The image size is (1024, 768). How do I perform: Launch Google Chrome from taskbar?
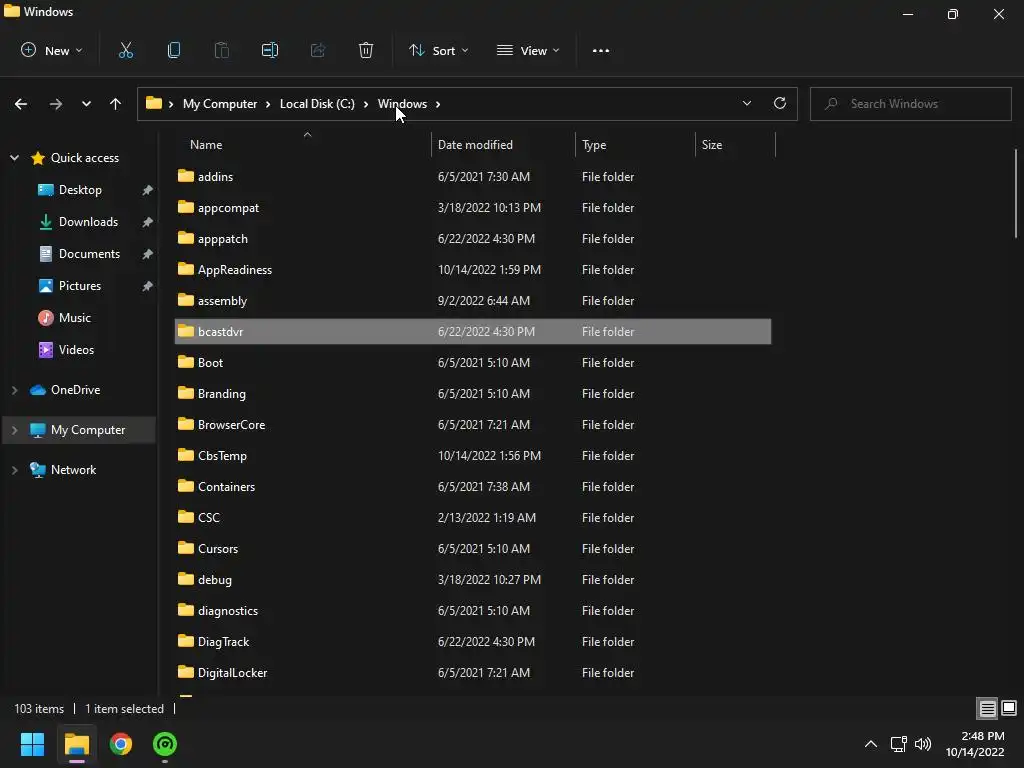tap(121, 744)
